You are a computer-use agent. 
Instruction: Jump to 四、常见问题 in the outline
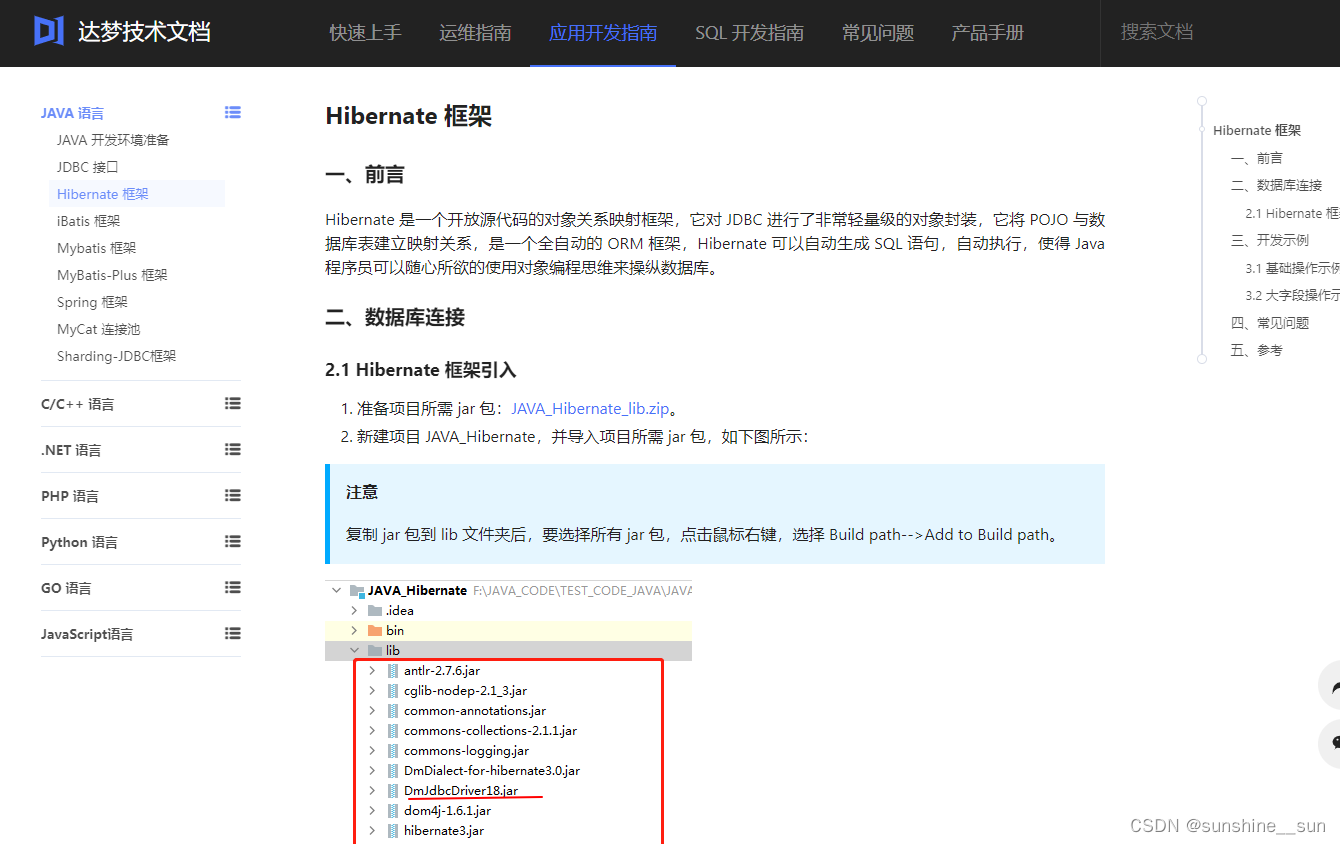pos(1270,323)
